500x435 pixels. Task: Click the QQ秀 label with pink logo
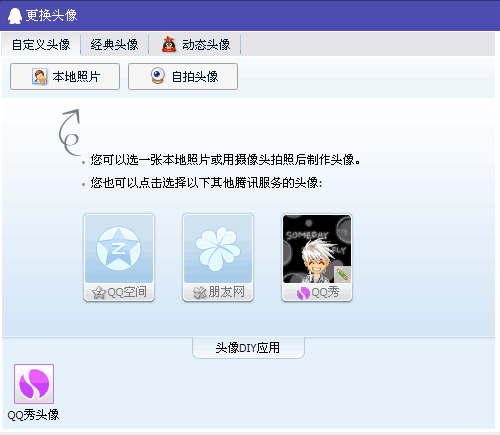[x=318, y=292]
